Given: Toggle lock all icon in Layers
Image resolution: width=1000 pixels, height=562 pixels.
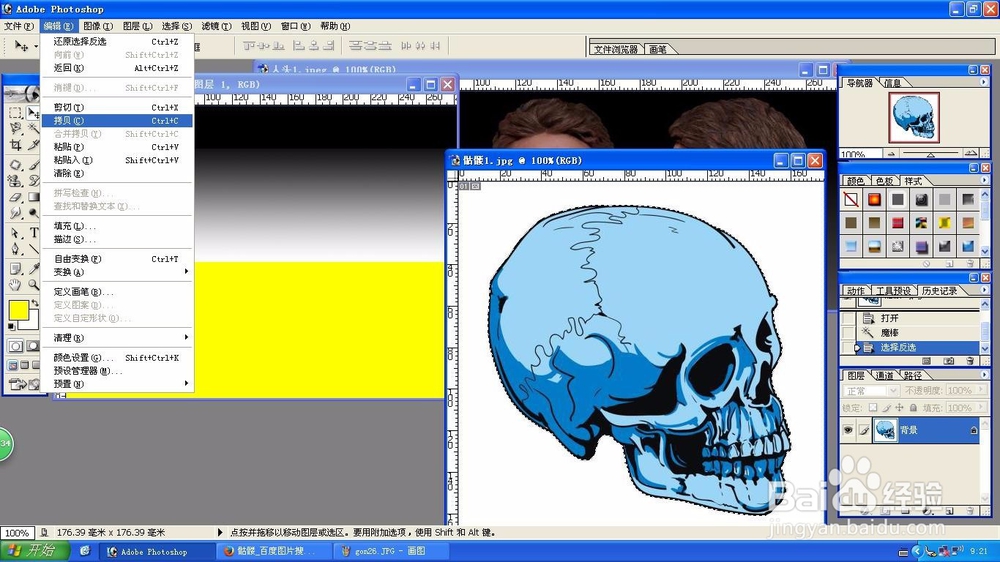Looking at the screenshot, I should click(913, 408).
